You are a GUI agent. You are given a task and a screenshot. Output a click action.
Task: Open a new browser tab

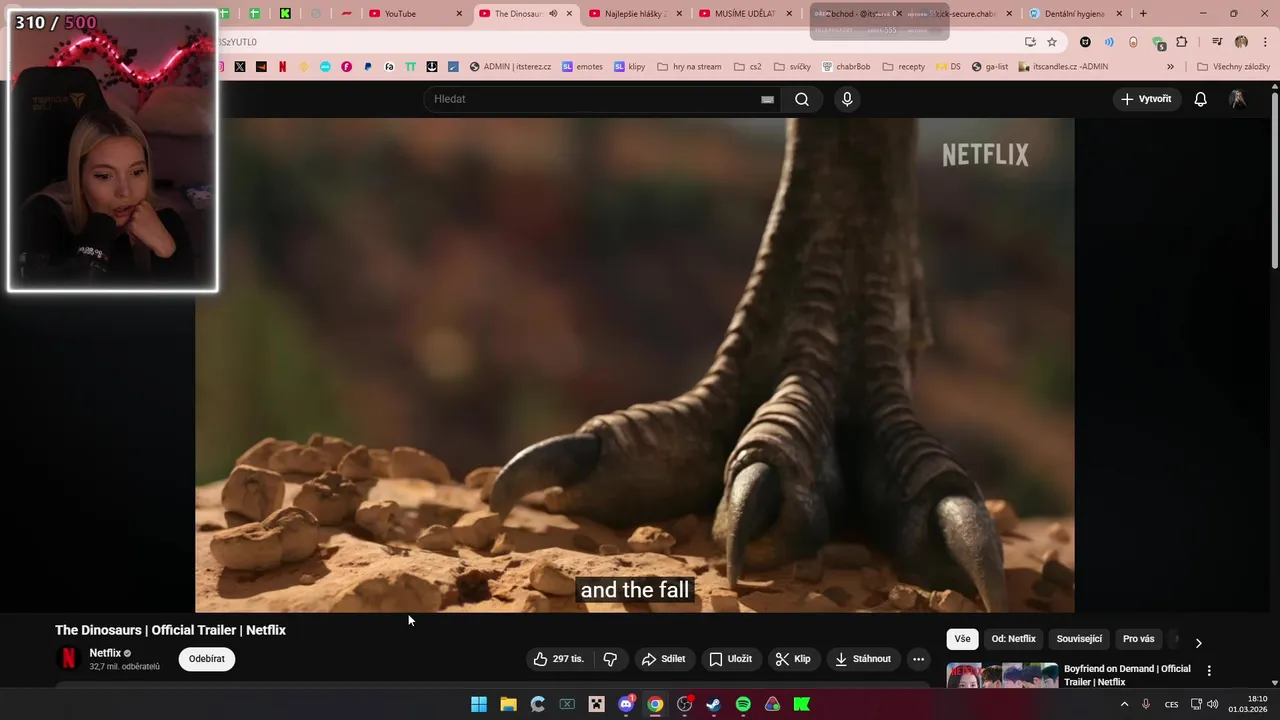1143,14
